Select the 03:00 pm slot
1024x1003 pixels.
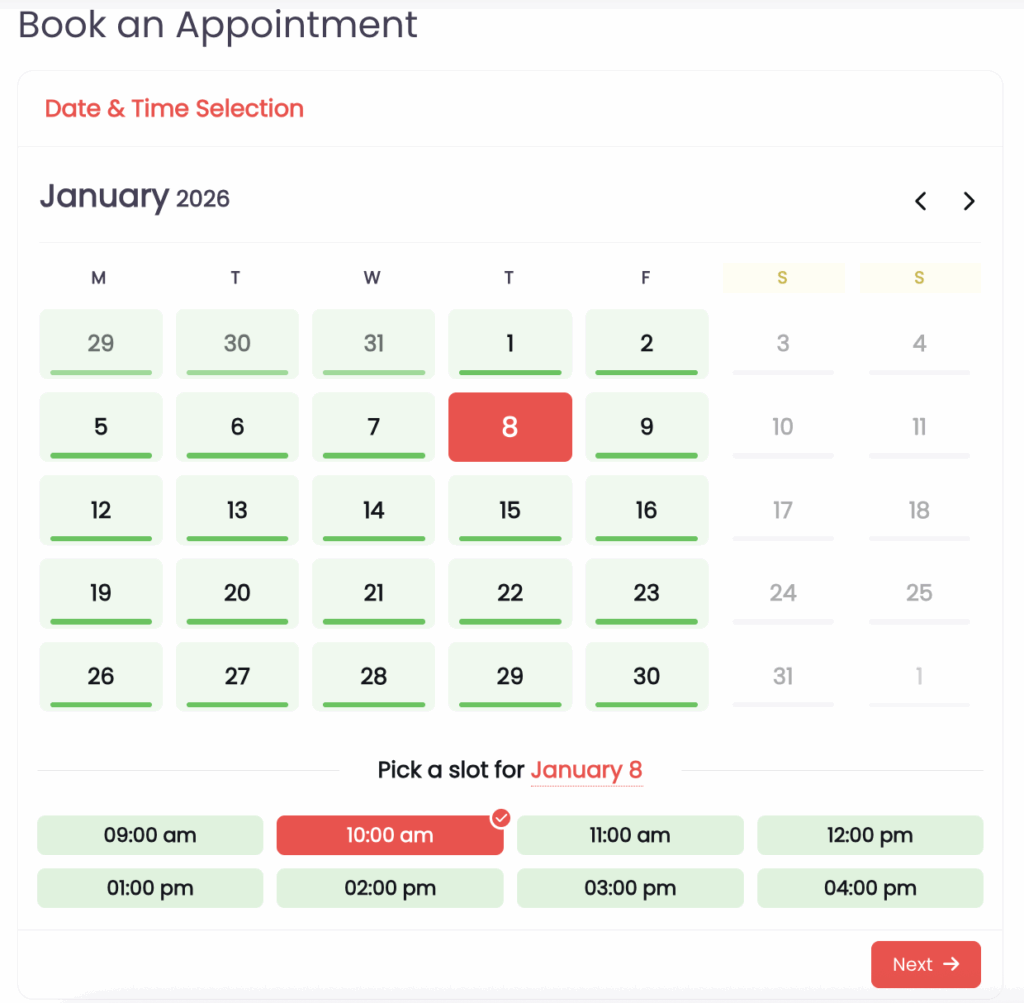630,888
